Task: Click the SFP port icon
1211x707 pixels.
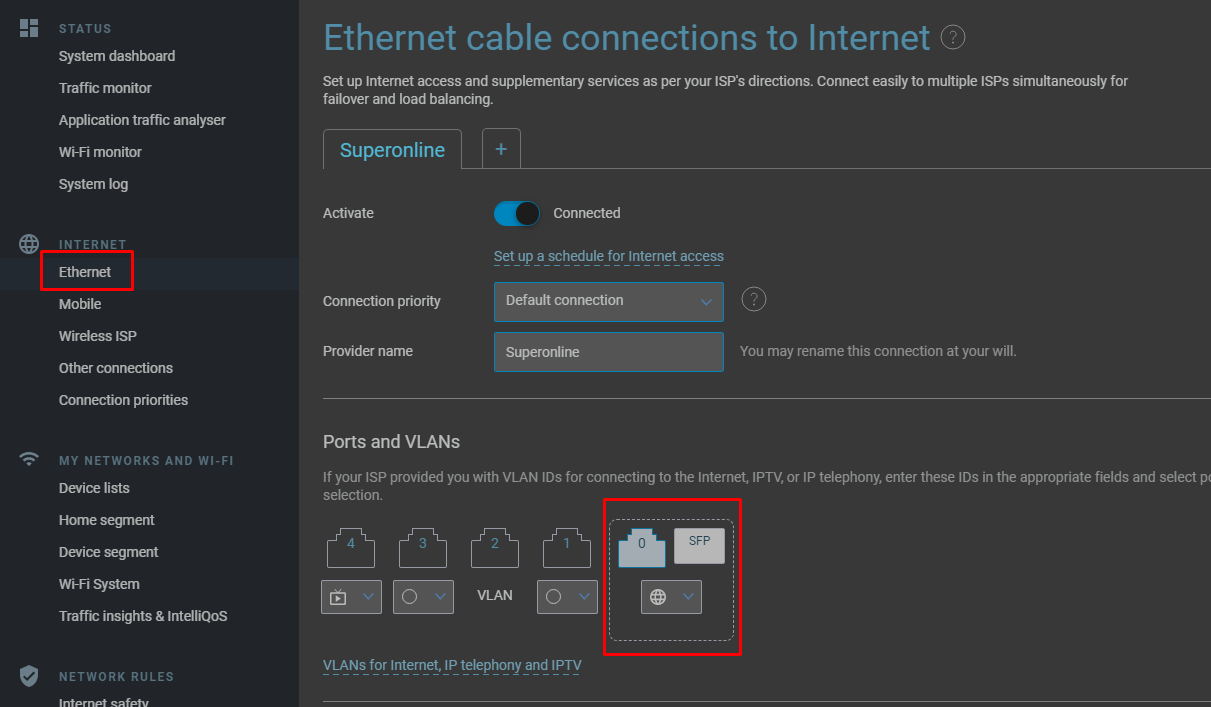Action: [699, 546]
